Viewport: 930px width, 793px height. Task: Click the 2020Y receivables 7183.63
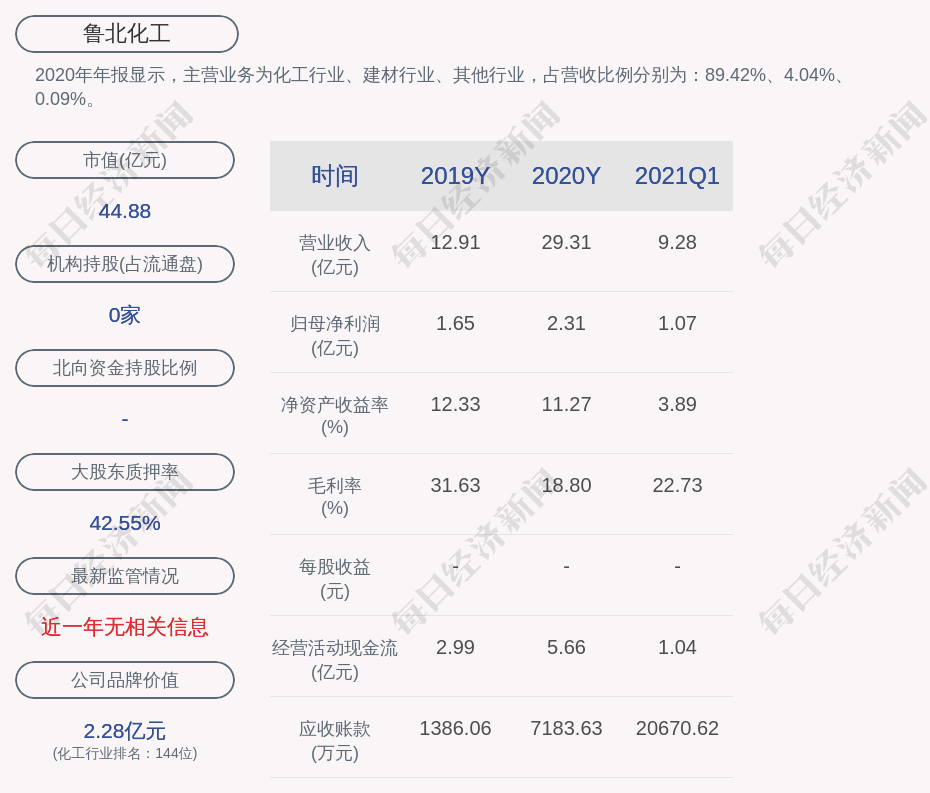point(566,728)
